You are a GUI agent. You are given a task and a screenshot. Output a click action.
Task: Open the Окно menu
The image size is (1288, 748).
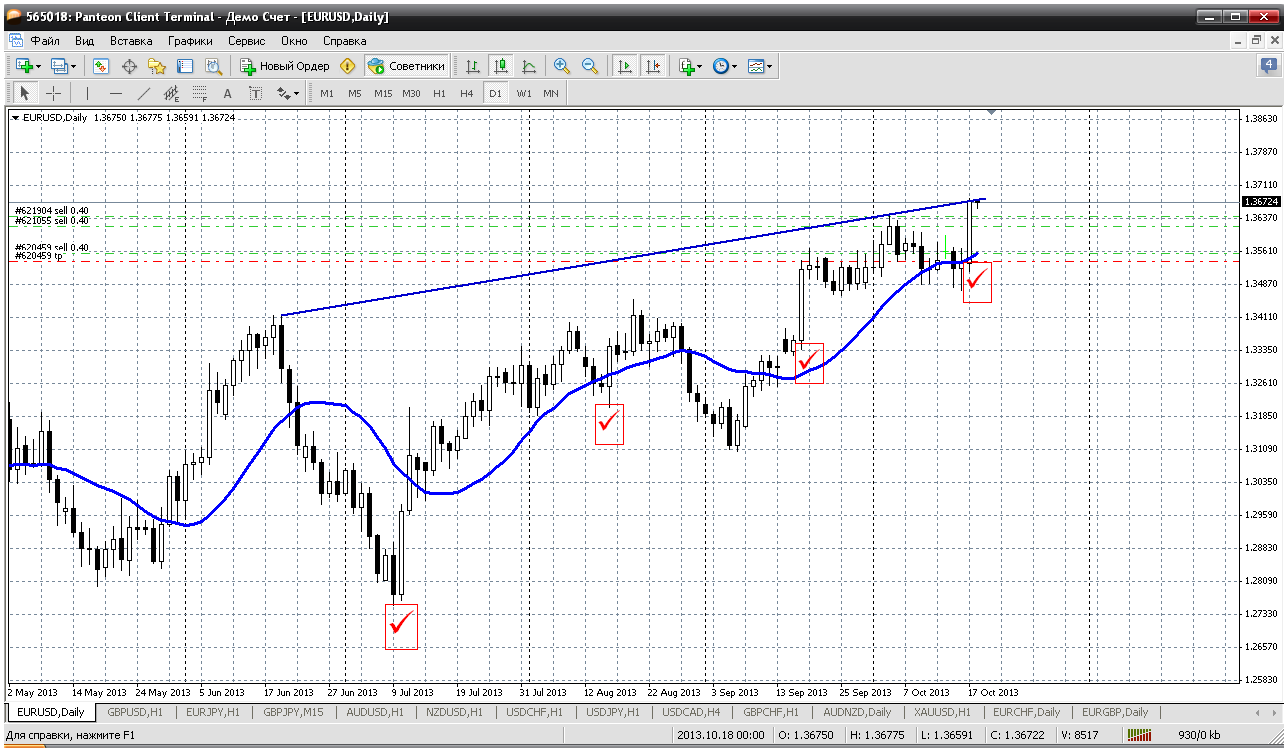coord(294,41)
